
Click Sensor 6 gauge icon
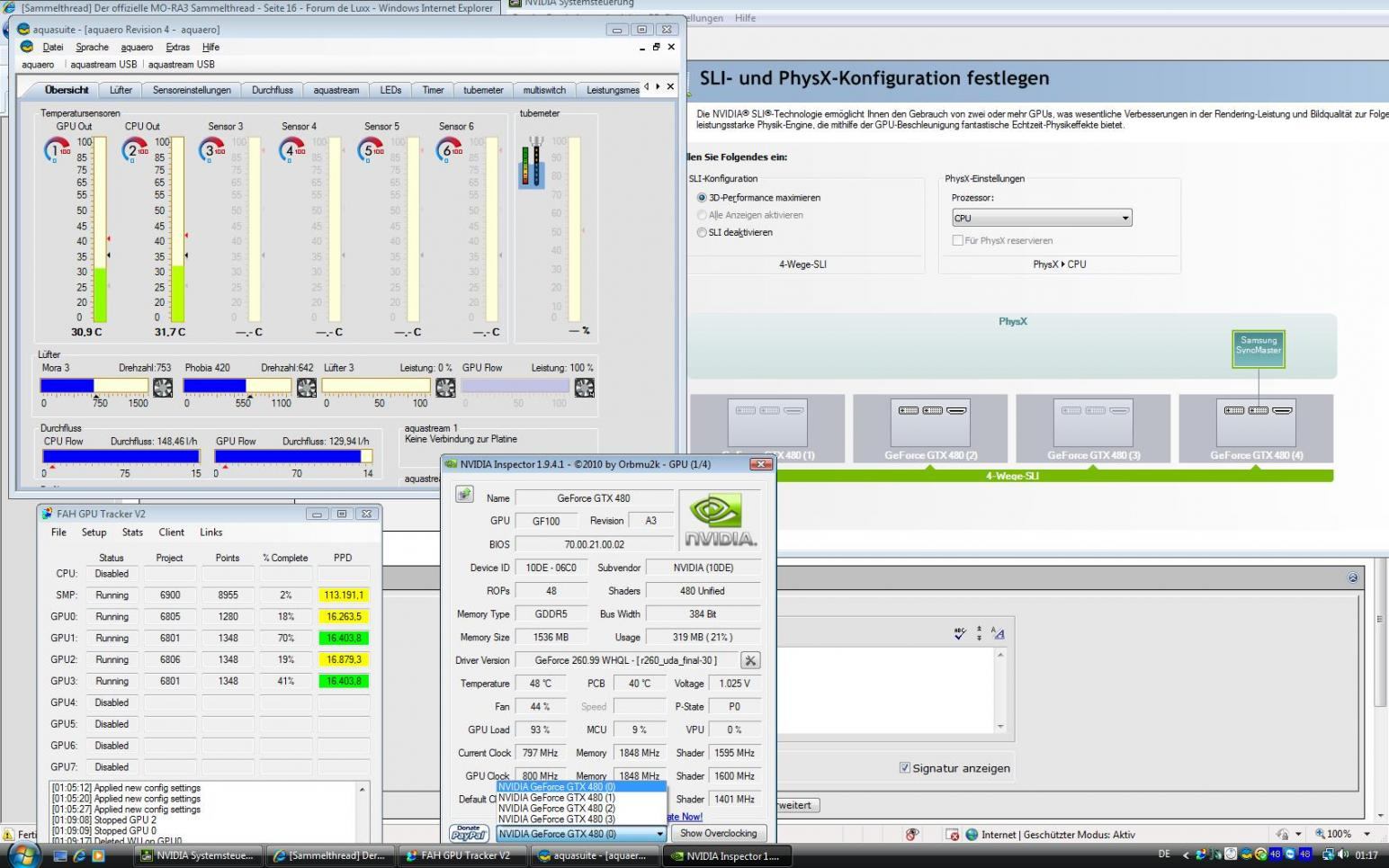pyautogui.click(x=449, y=150)
